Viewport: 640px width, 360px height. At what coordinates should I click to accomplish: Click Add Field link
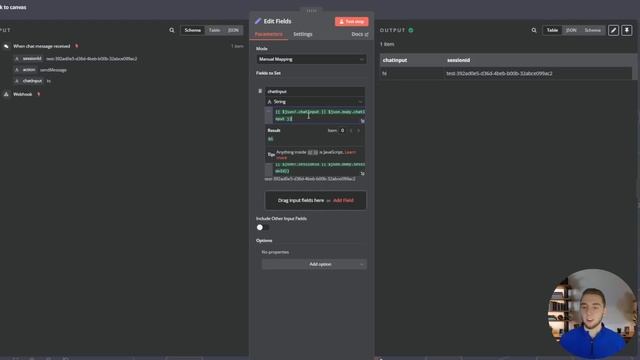(343, 200)
